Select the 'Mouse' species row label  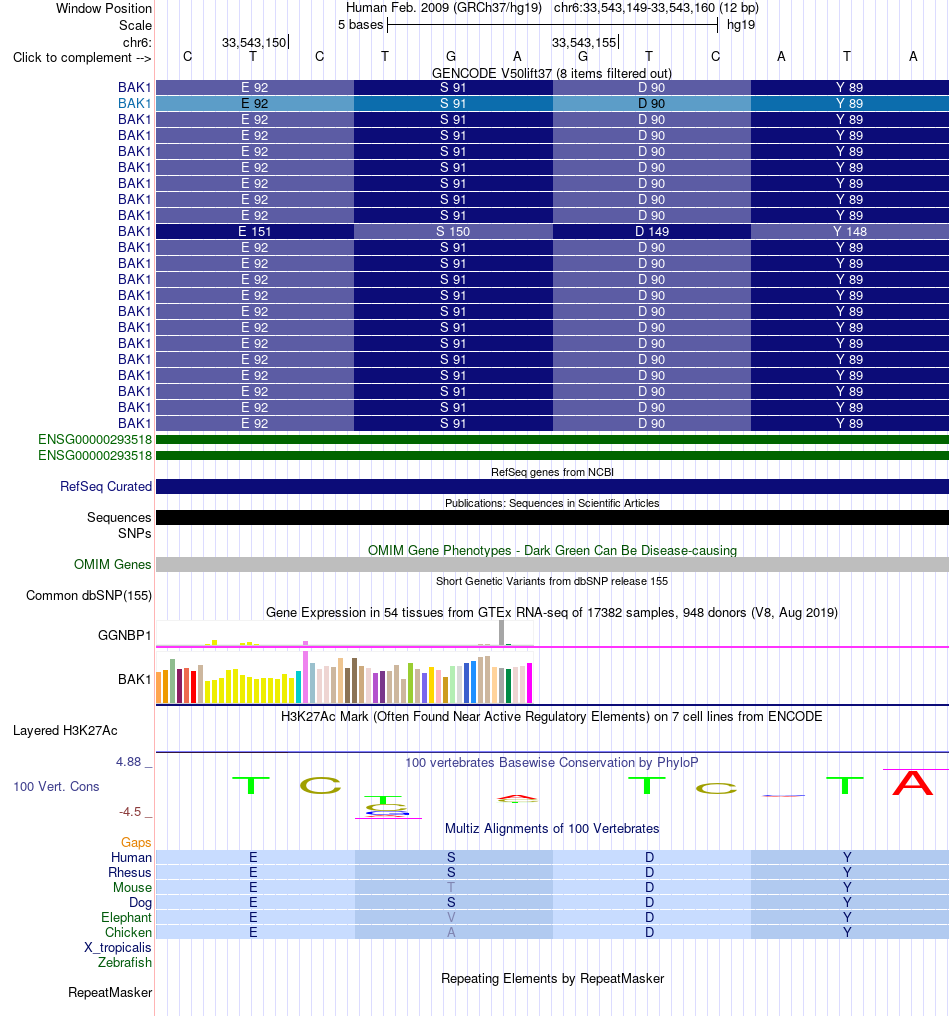tap(132, 887)
